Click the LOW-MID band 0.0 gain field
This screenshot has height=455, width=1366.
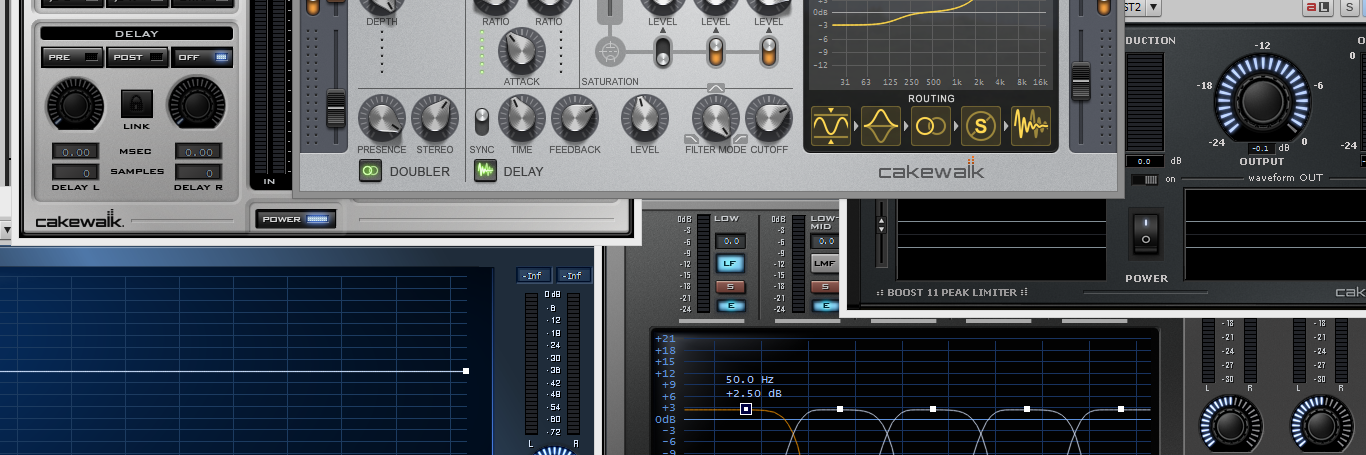825,241
